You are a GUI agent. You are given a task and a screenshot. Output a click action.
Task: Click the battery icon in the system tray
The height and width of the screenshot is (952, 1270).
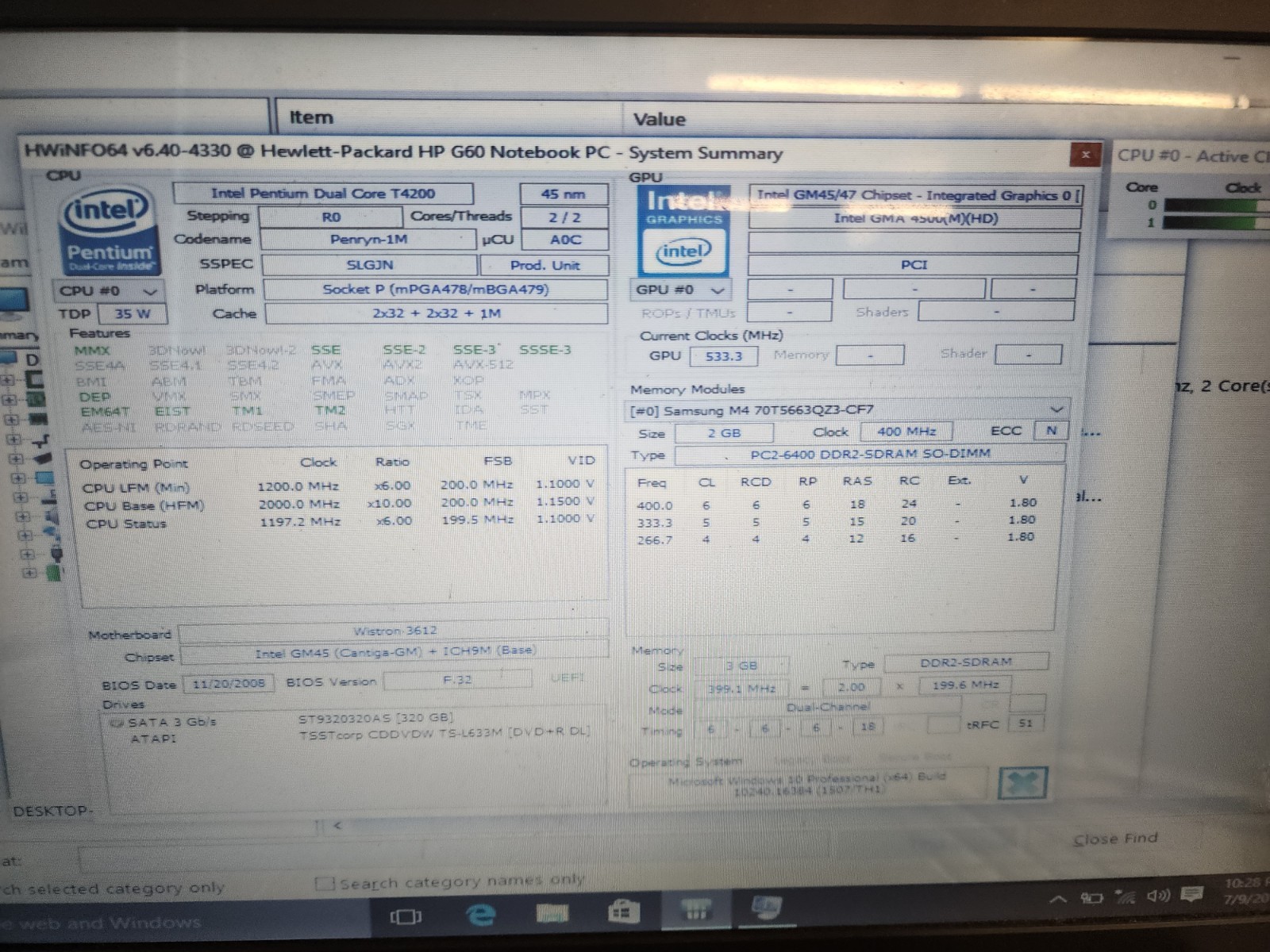click(1092, 898)
